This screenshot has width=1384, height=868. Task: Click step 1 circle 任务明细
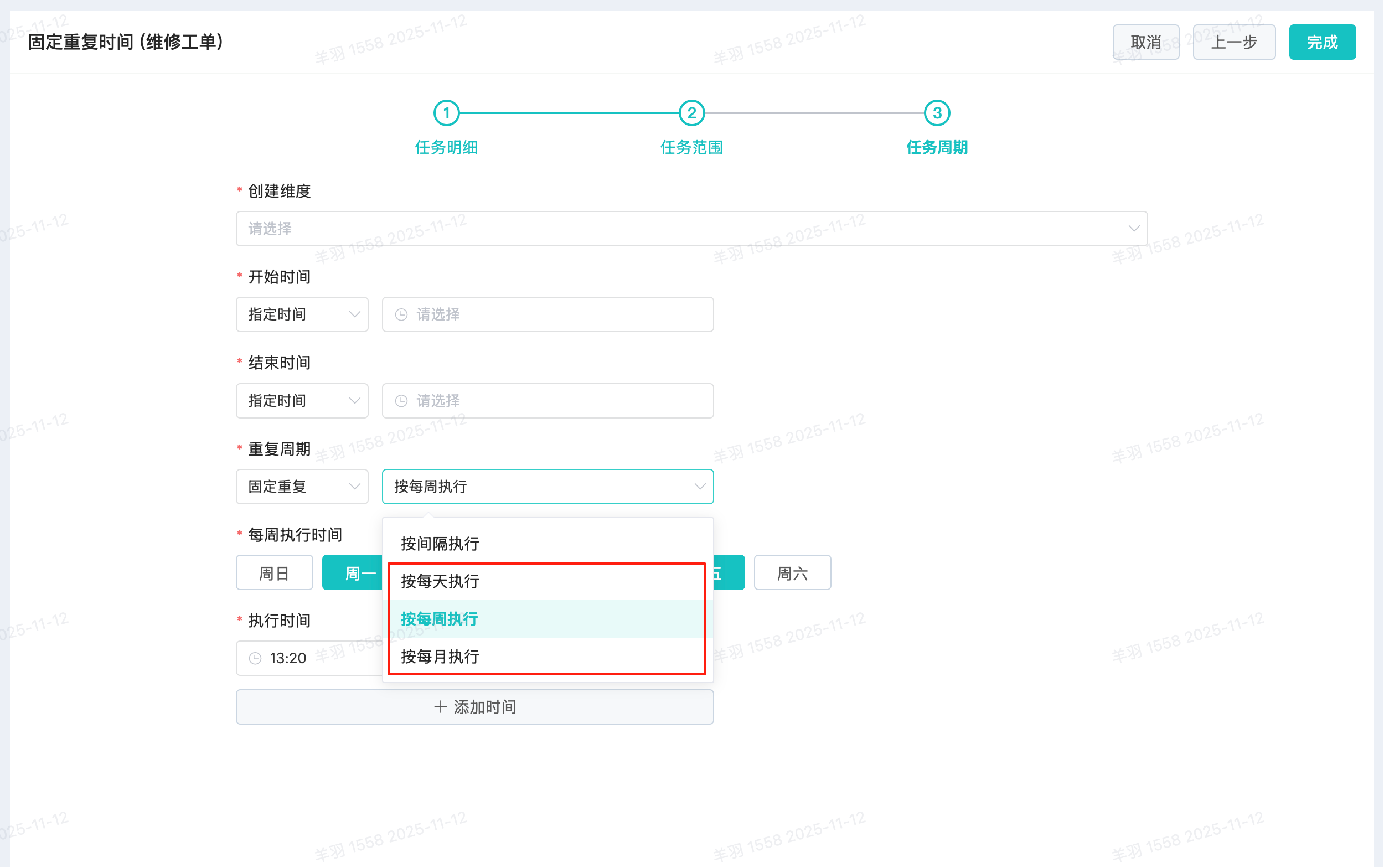pos(446,113)
